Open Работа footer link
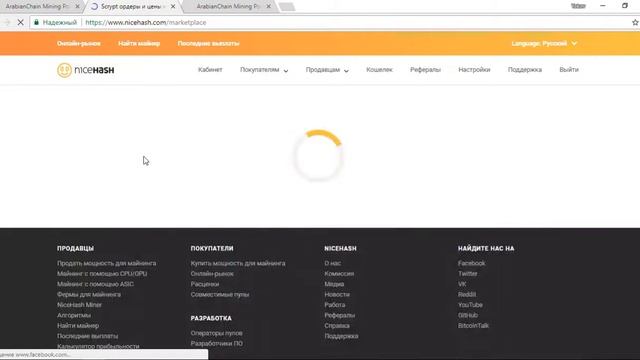Screen dimensions: 640x360 tap(335, 305)
